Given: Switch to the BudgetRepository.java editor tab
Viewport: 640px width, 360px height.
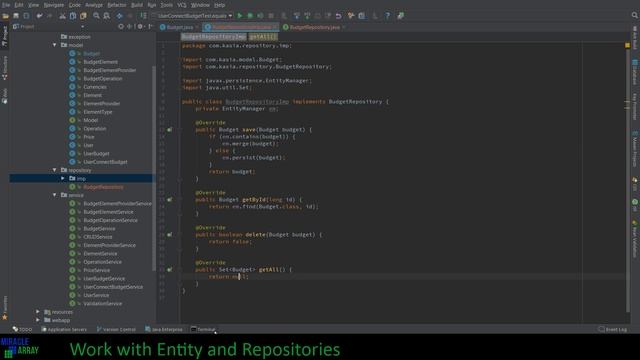Looking at the screenshot, I should (x=315, y=27).
